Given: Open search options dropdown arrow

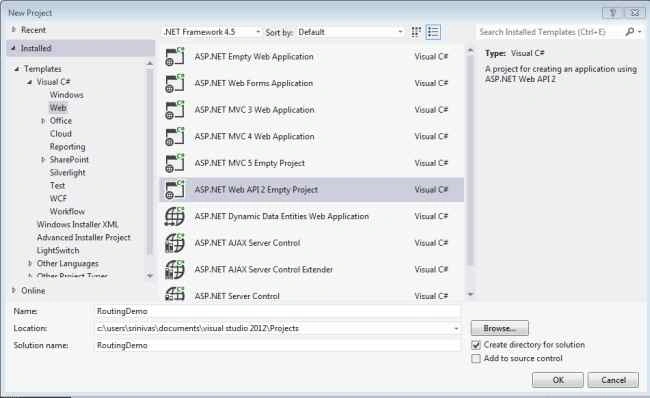Looking at the screenshot, I should tap(640, 32).
